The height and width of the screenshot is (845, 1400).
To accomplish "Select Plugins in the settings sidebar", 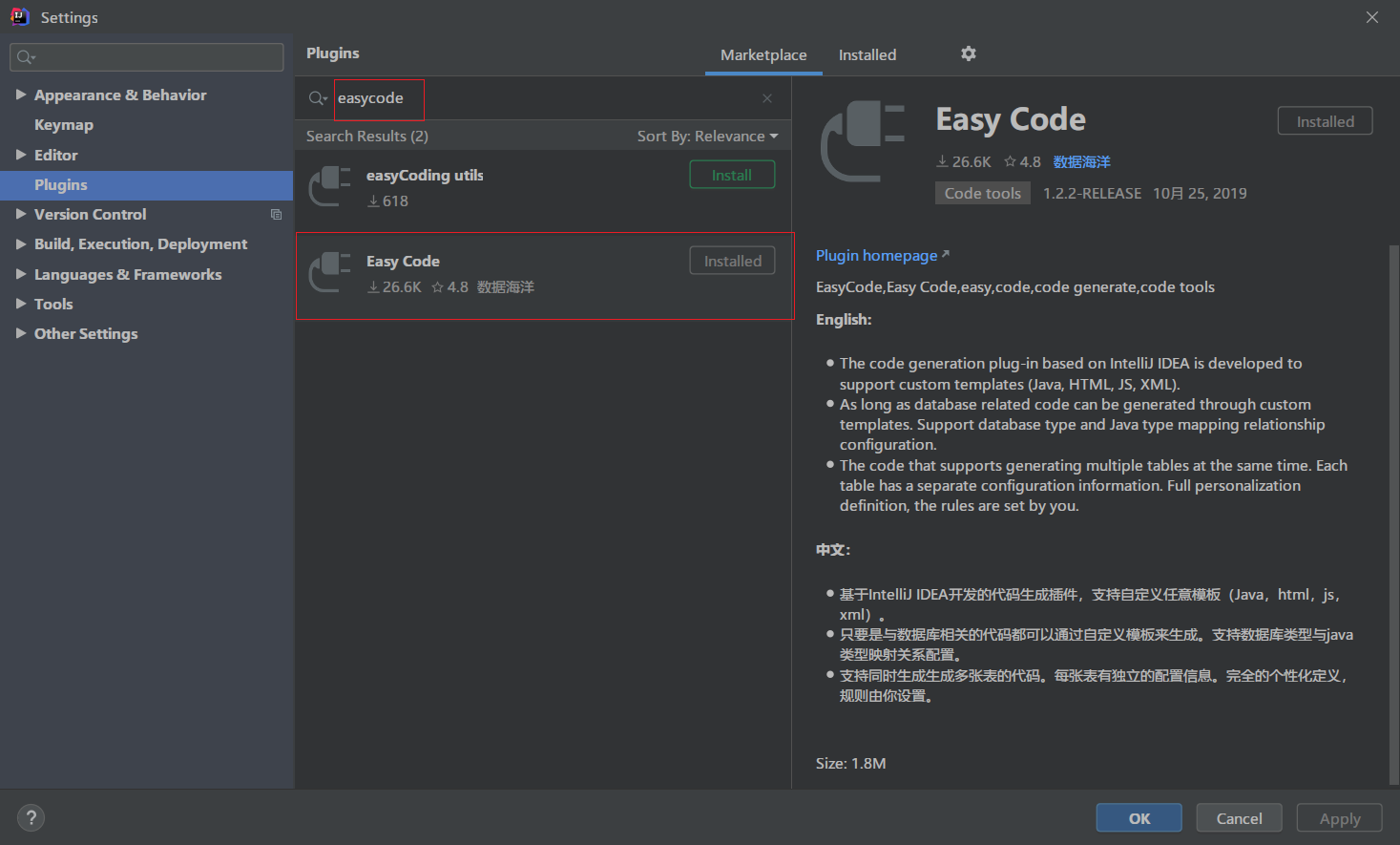I will pos(60,184).
